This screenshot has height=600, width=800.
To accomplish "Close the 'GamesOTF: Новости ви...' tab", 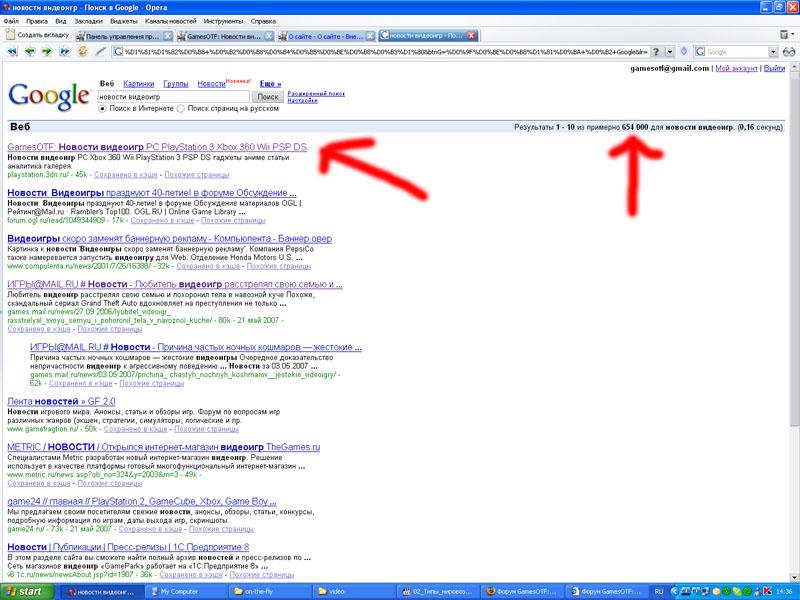I will (269, 36).
